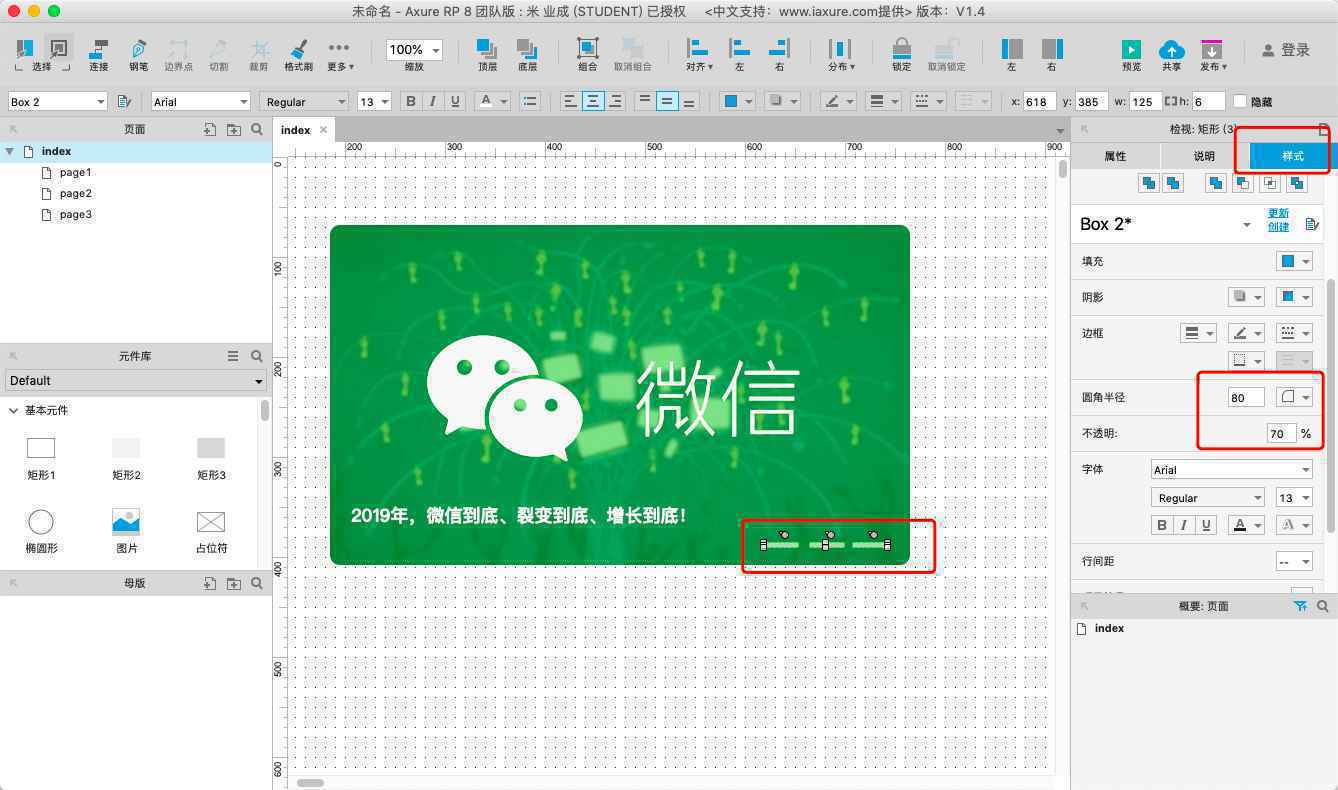Align text center in the format bar

[x=593, y=101]
